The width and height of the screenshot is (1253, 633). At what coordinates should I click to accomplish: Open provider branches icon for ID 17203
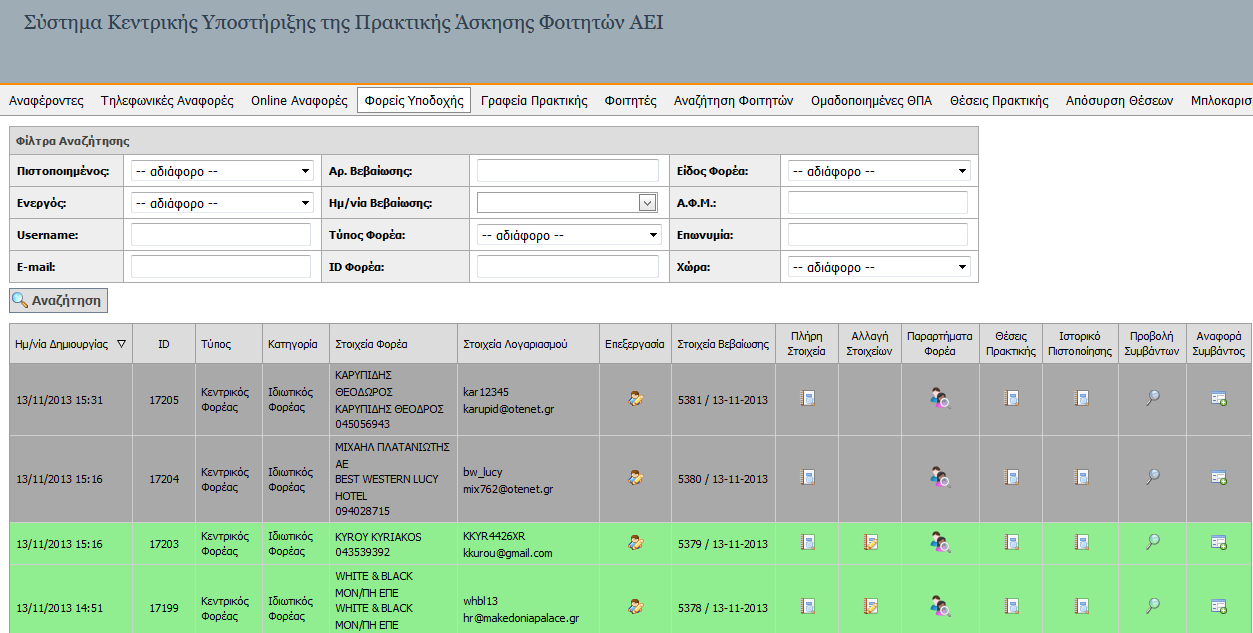(x=940, y=543)
